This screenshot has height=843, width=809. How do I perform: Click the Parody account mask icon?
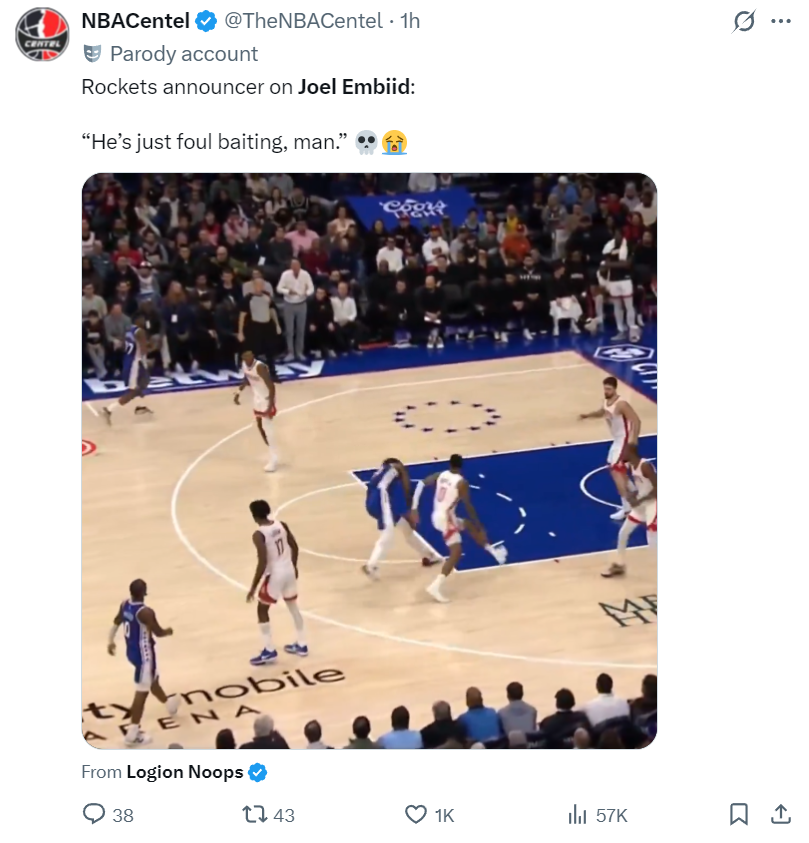pyautogui.click(x=91, y=54)
